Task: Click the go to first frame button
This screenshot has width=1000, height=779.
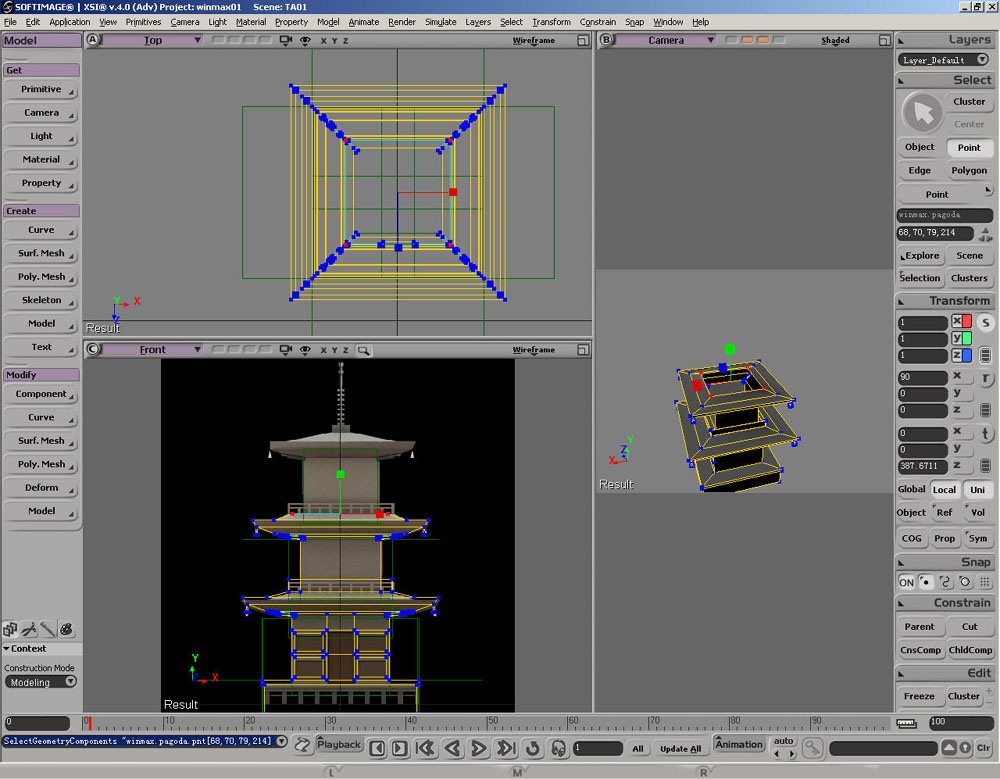Action: pos(425,748)
